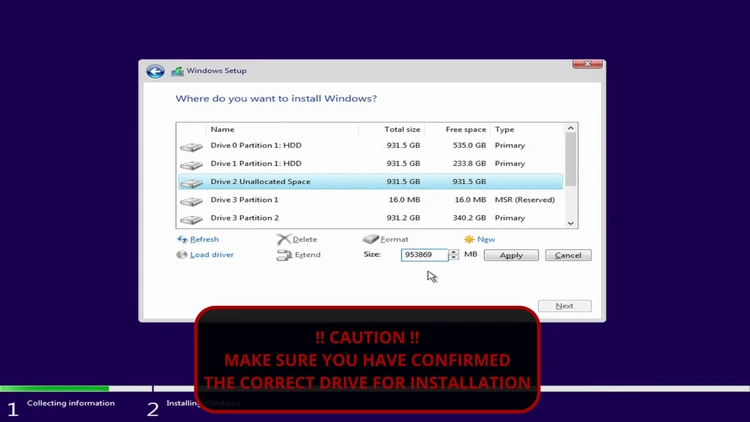Click the Size input field
This screenshot has width=750, height=422.
(x=425, y=255)
